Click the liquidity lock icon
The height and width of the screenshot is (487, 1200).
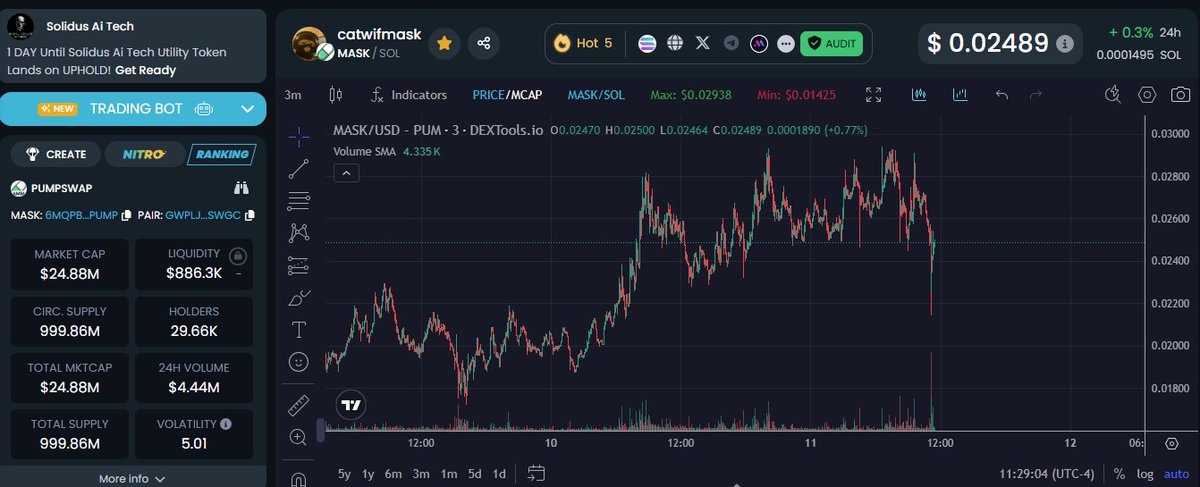pos(237,254)
